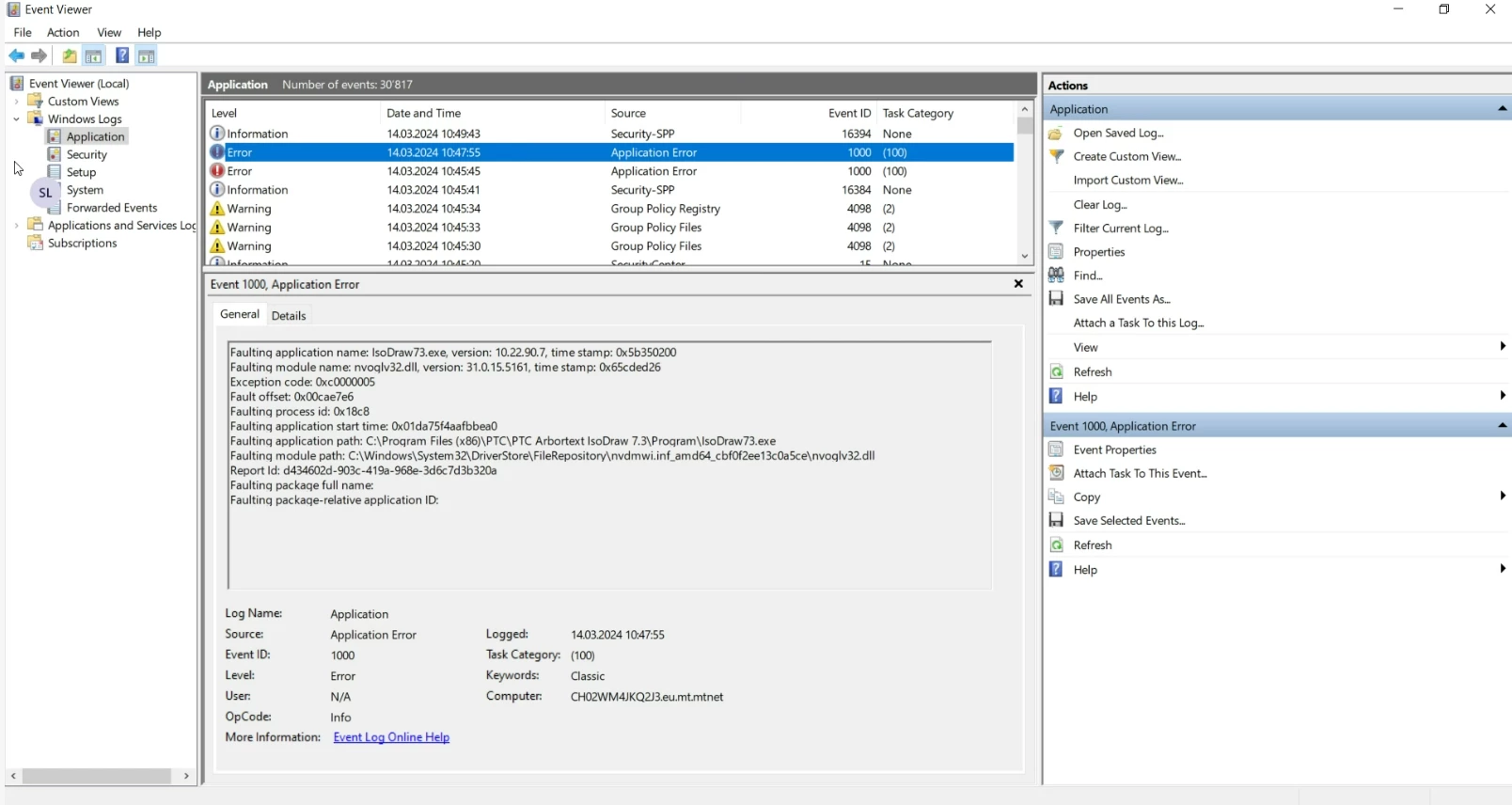Image resolution: width=1512 pixels, height=805 pixels.
Task: Click the warning icon of Group Policy Registry event
Action: click(217, 209)
